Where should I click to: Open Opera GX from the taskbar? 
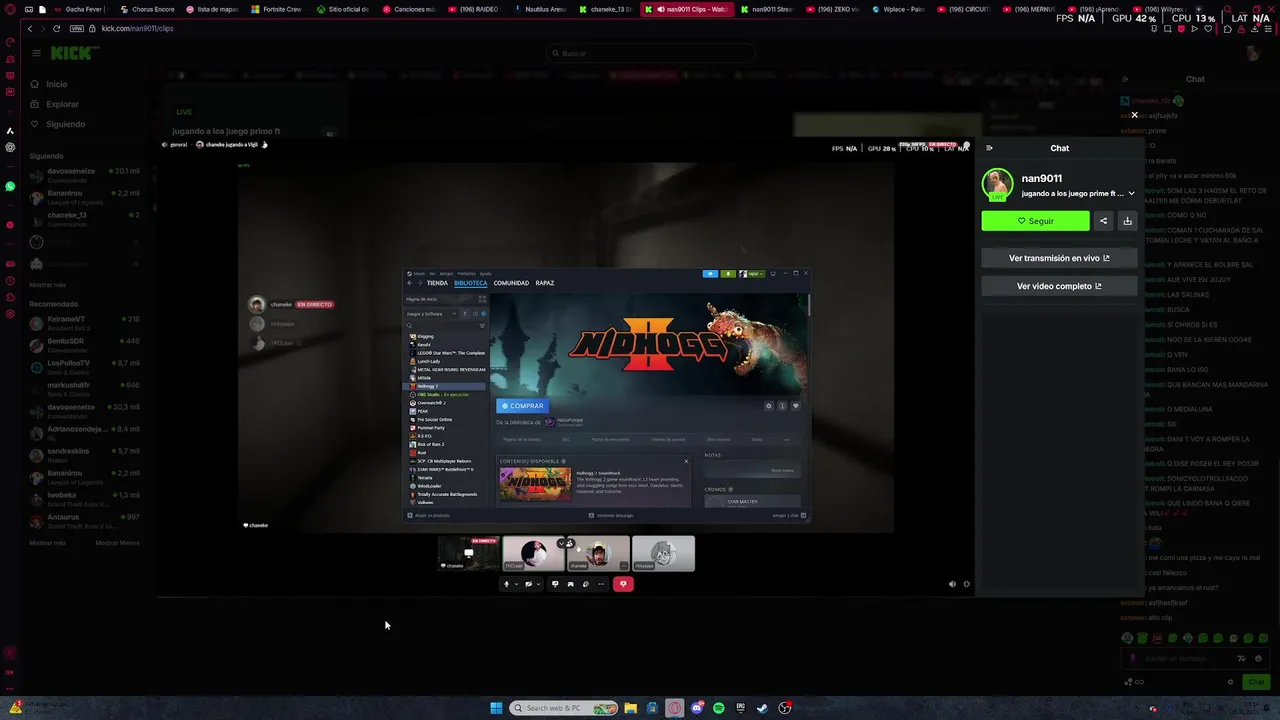tap(675, 708)
